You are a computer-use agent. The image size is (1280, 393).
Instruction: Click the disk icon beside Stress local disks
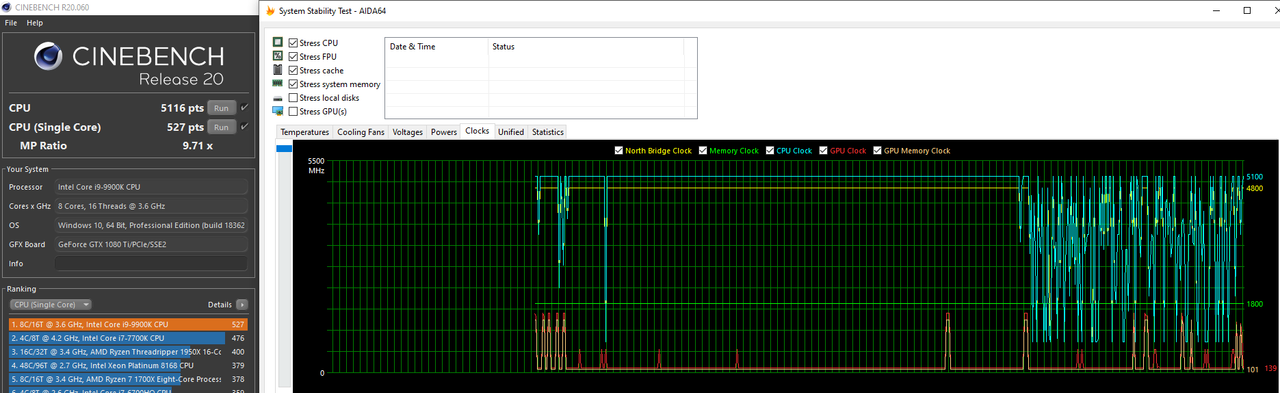pos(278,98)
